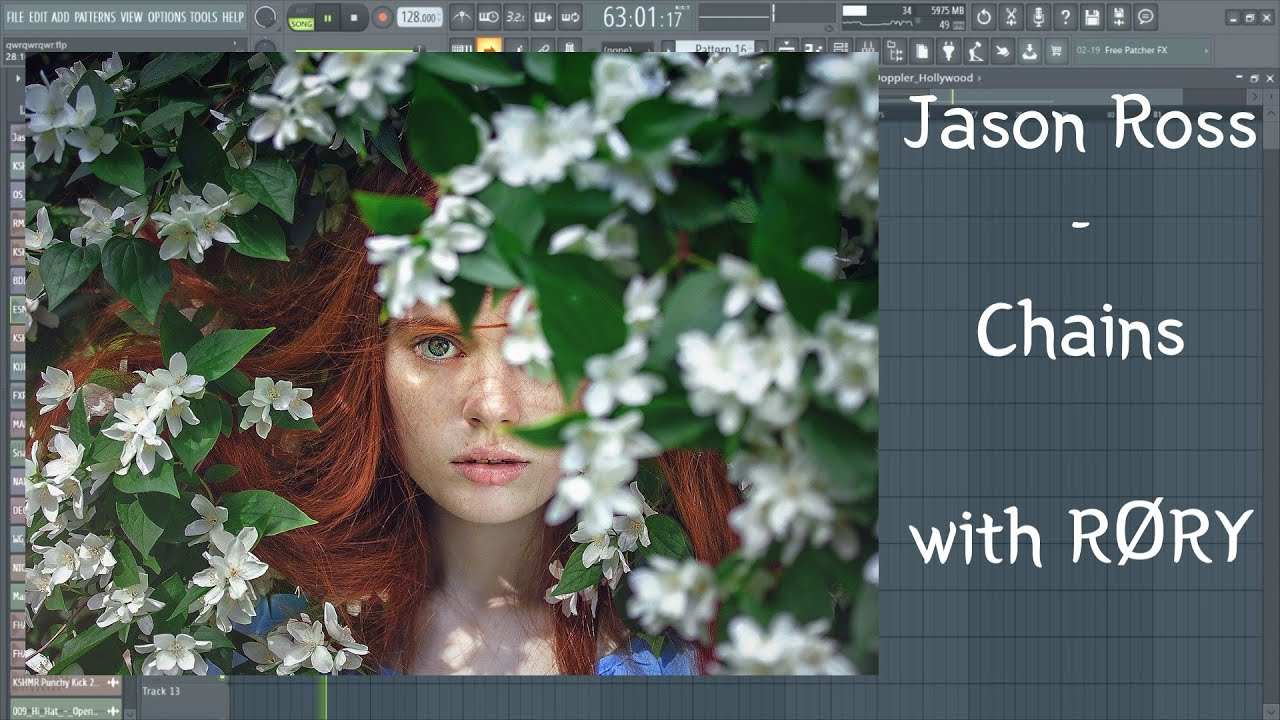
Task: Click the 63:01:17 time display
Action: coord(643,17)
